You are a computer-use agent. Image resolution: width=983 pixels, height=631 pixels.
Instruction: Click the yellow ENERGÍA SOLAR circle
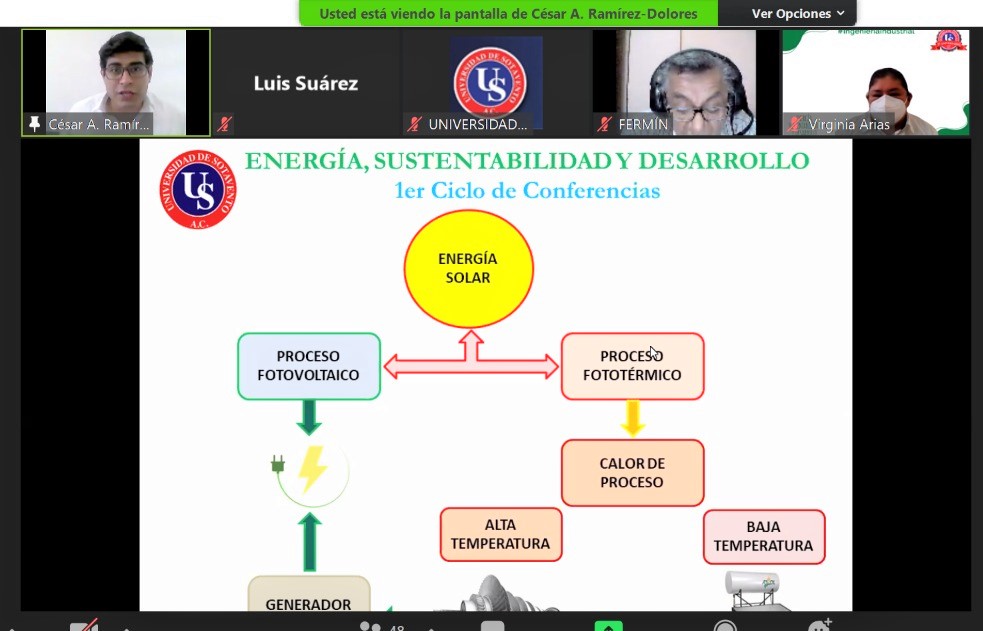(x=468, y=269)
